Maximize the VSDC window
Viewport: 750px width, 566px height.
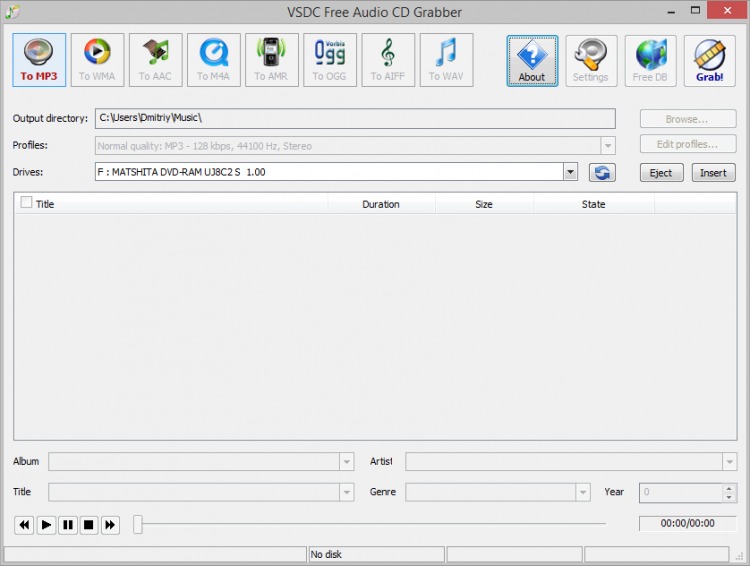pyautogui.click(x=695, y=11)
